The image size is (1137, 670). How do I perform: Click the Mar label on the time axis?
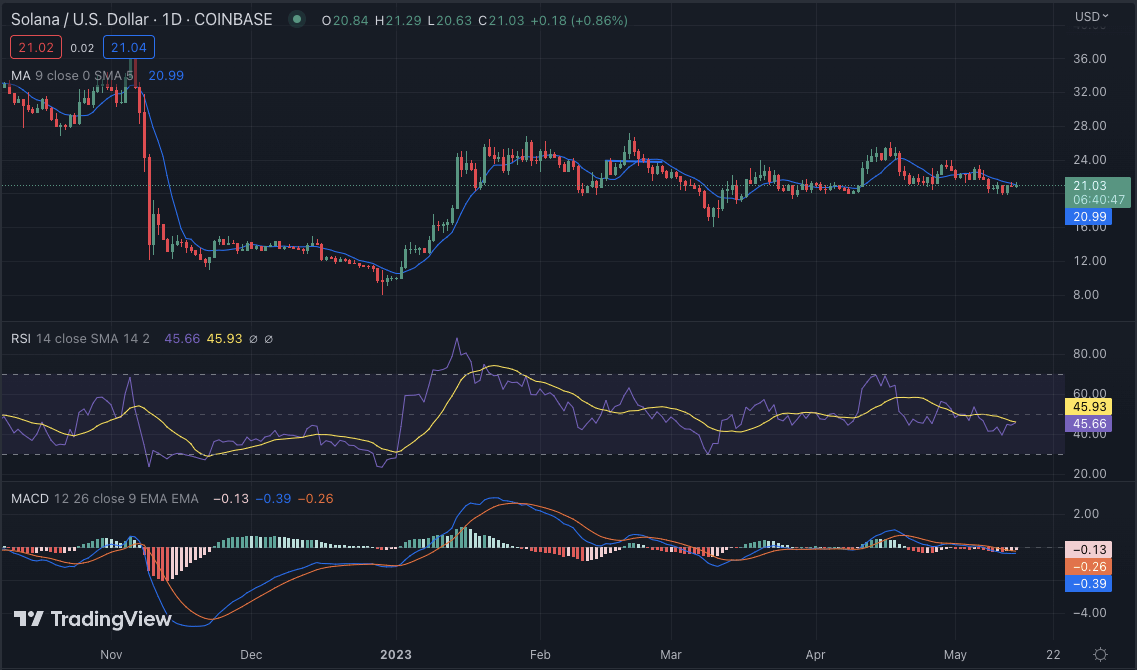pos(671,655)
